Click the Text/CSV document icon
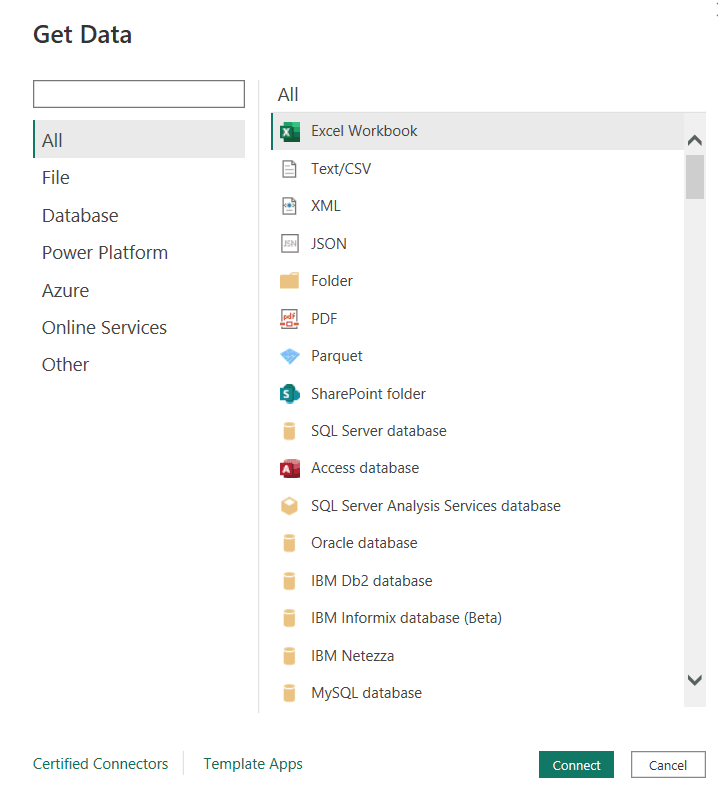Viewport: 718px width, 798px height. (x=289, y=169)
